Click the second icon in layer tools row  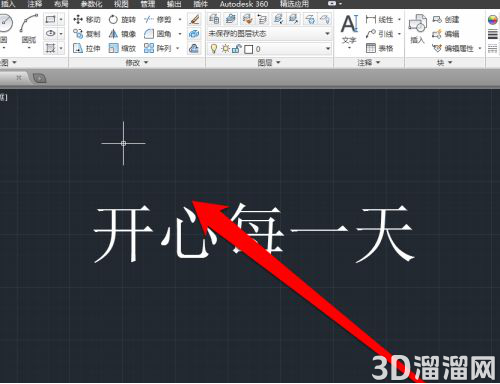tap(230, 19)
